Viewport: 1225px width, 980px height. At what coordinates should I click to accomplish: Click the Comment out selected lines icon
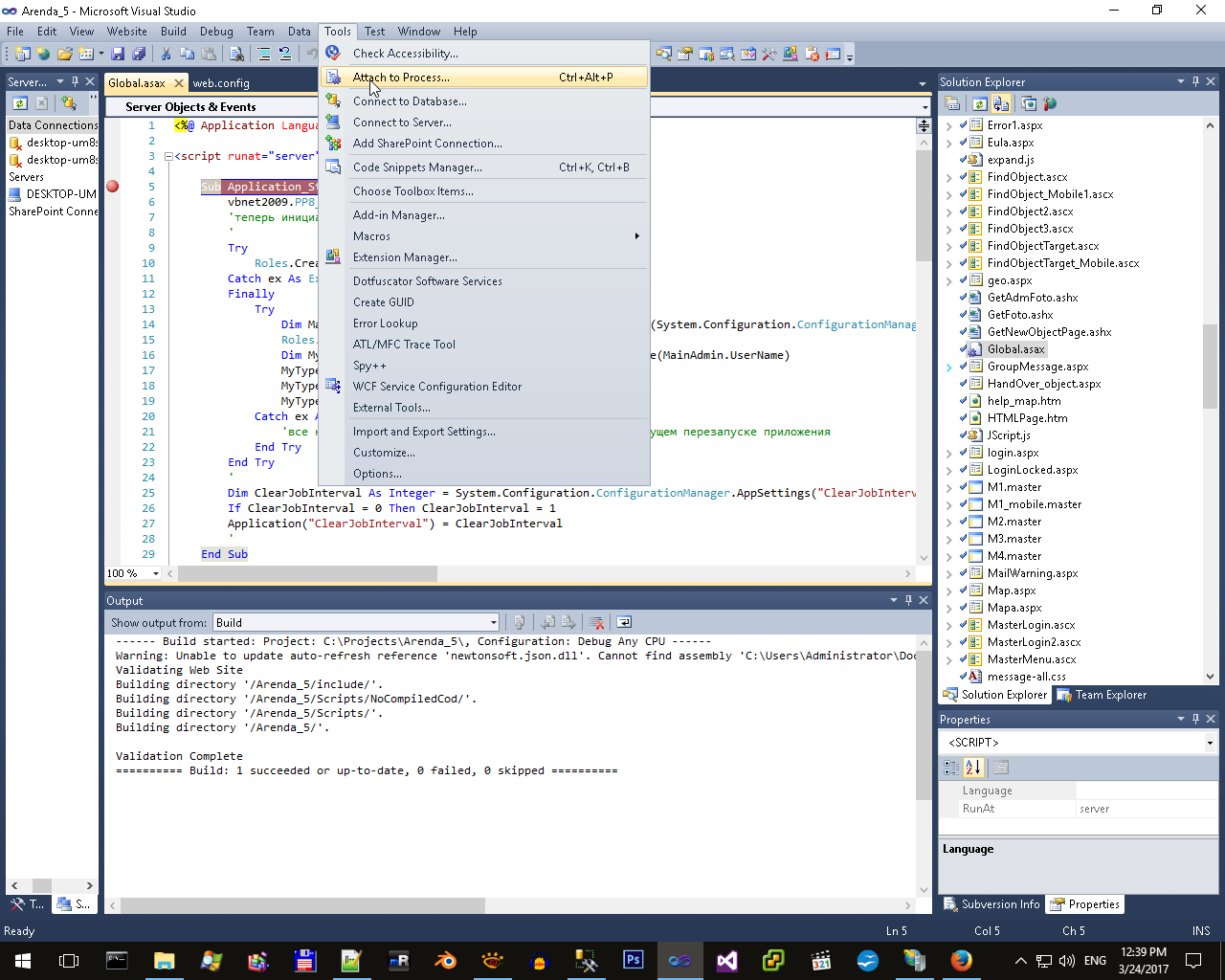tap(263, 54)
